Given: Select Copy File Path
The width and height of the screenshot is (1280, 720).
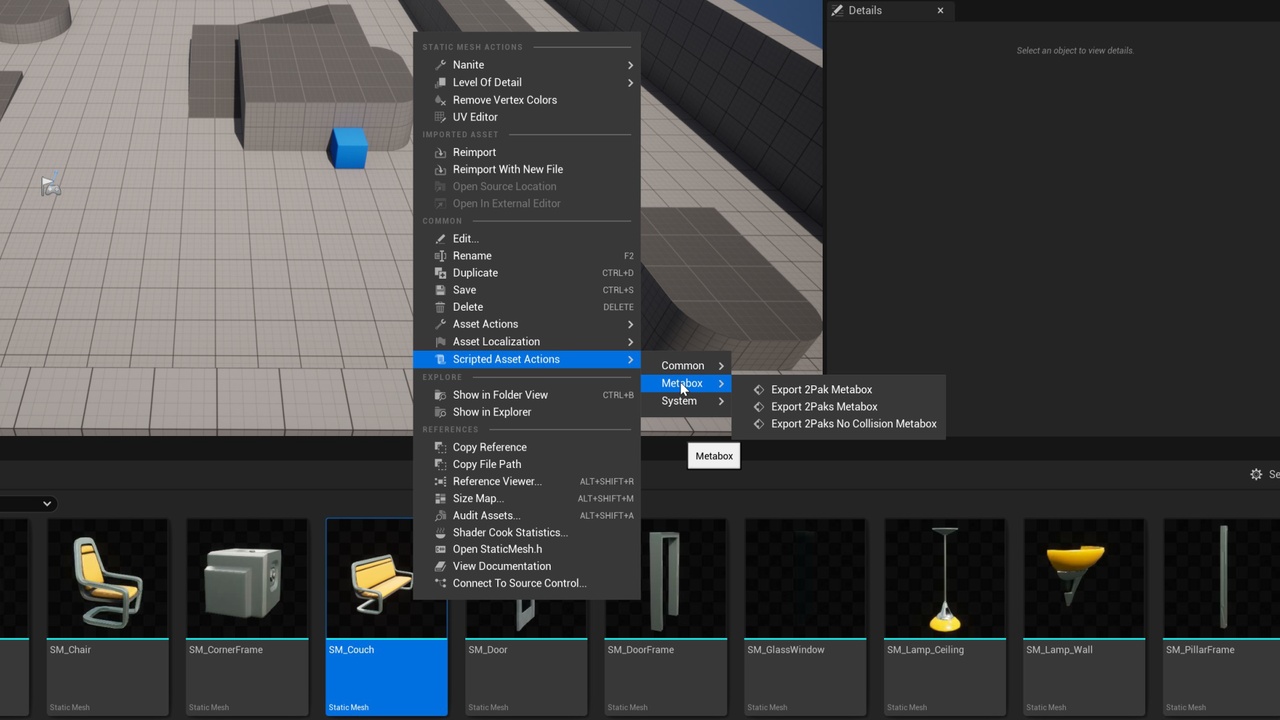Looking at the screenshot, I should click(x=526, y=464).
